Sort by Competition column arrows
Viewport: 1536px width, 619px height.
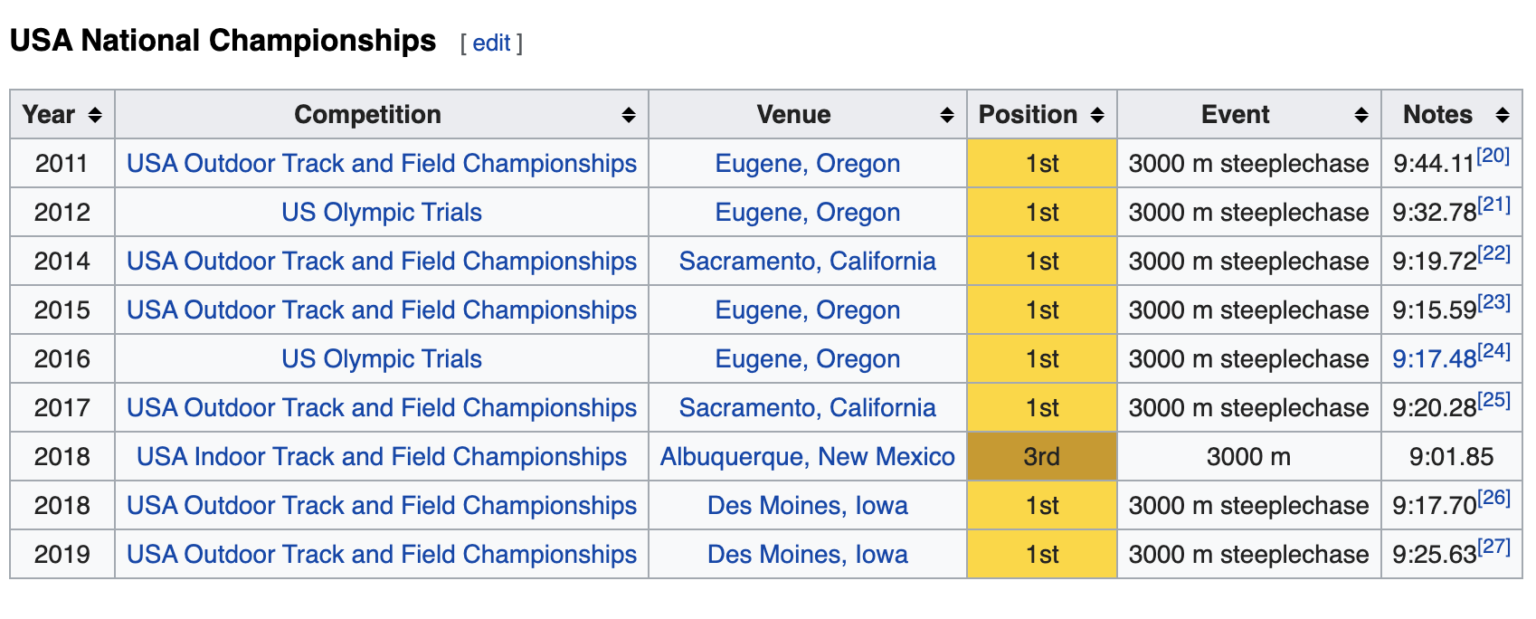[628, 115]
